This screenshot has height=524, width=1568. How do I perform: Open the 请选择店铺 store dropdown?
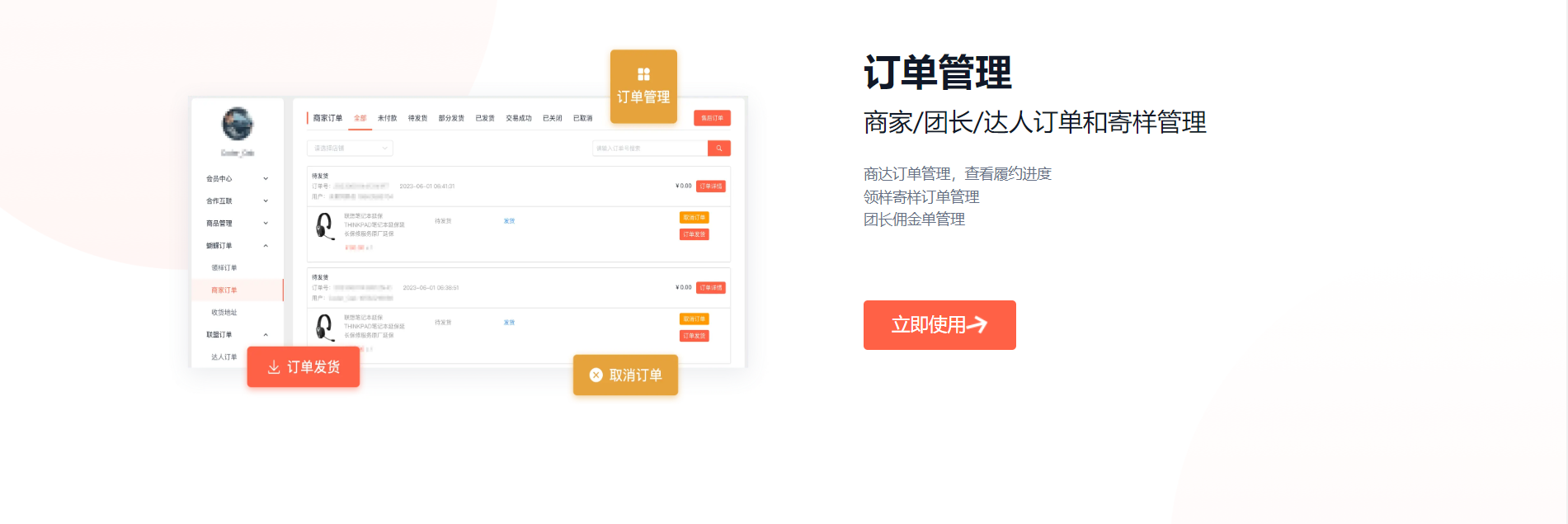(x=350, y=149)
